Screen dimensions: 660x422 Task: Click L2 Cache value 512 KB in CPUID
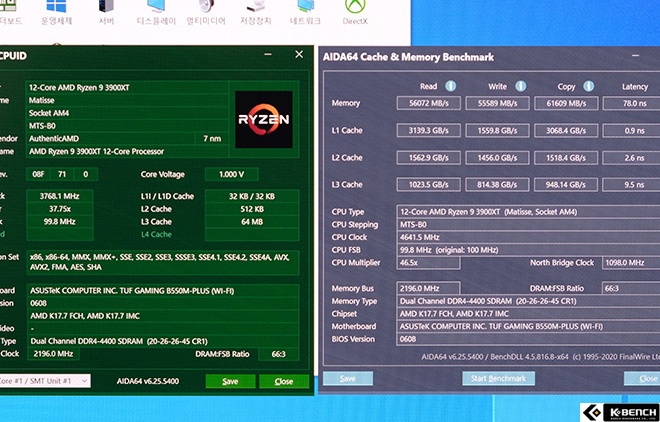(x=252, y=209)
